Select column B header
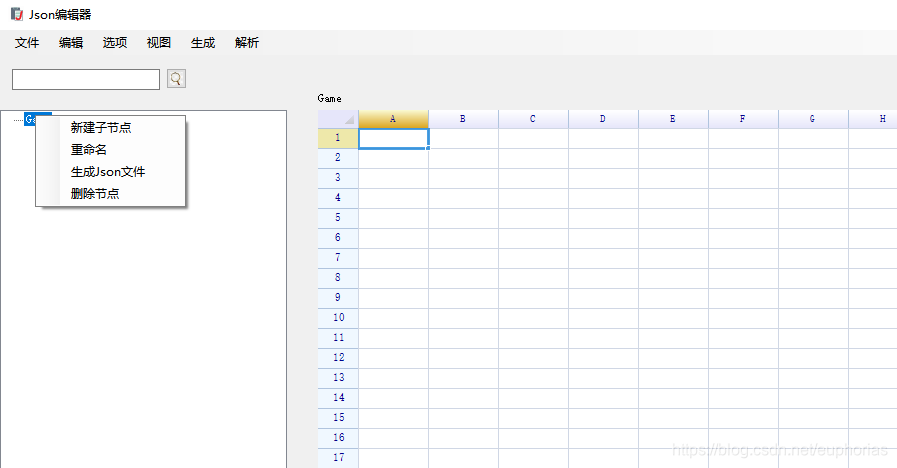The width and height of the screenshot is (897, 468). 463,119
